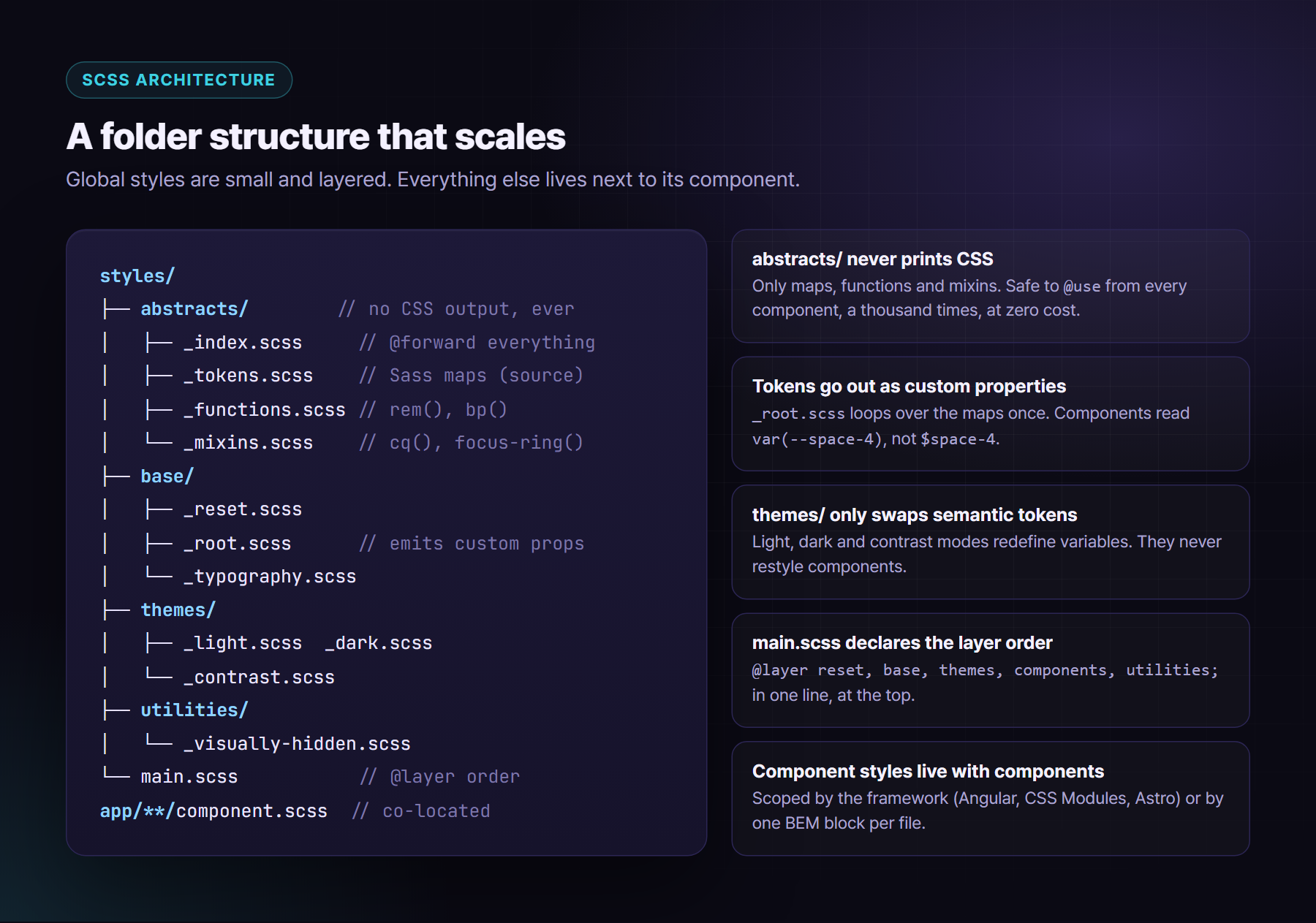This screenshot has width=1316, height=923.
Task: Click the comment '// @layer order'
Action: click(439, 777)
